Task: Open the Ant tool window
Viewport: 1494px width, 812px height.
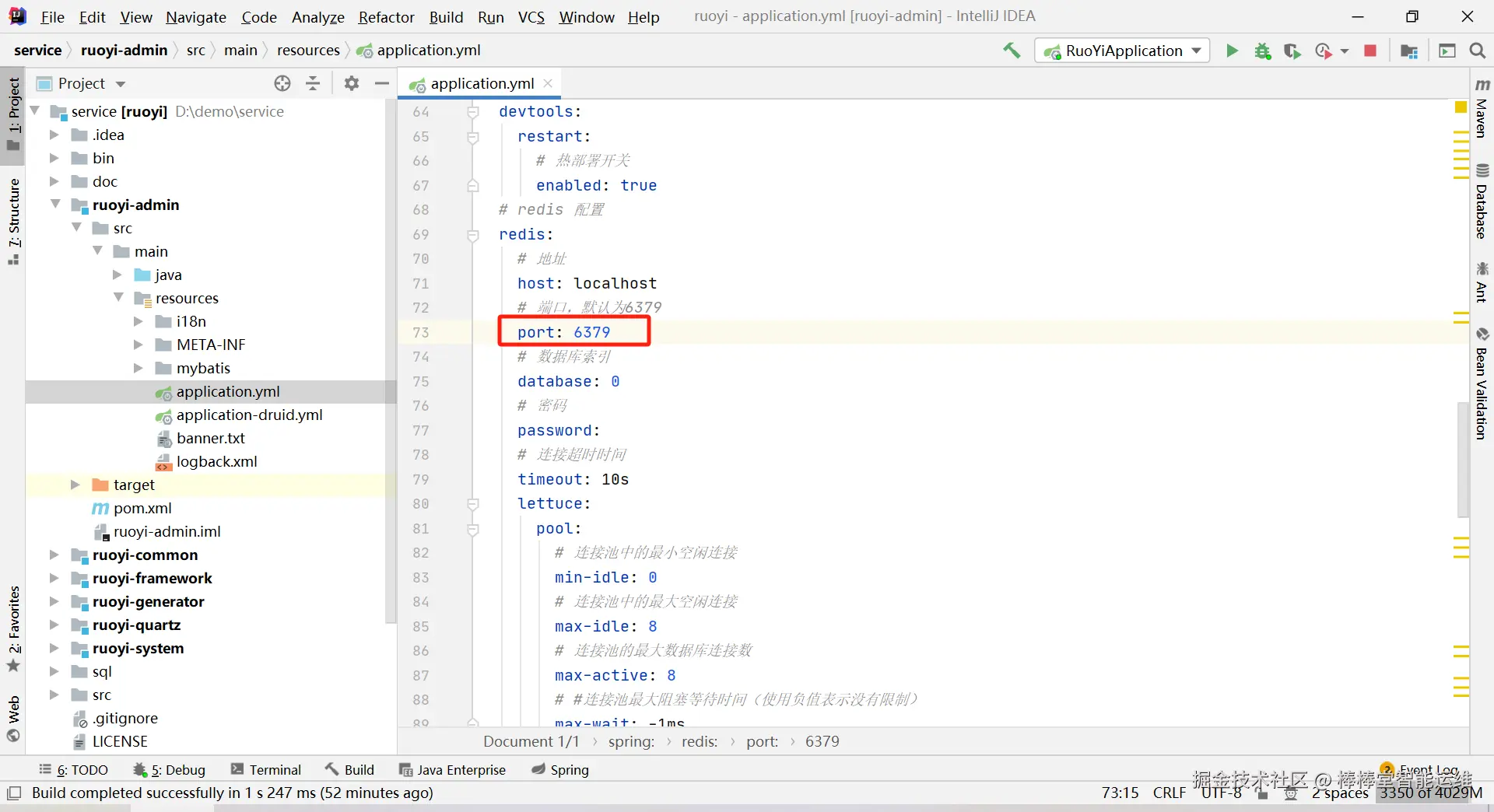Action: tap(1482, 282)
